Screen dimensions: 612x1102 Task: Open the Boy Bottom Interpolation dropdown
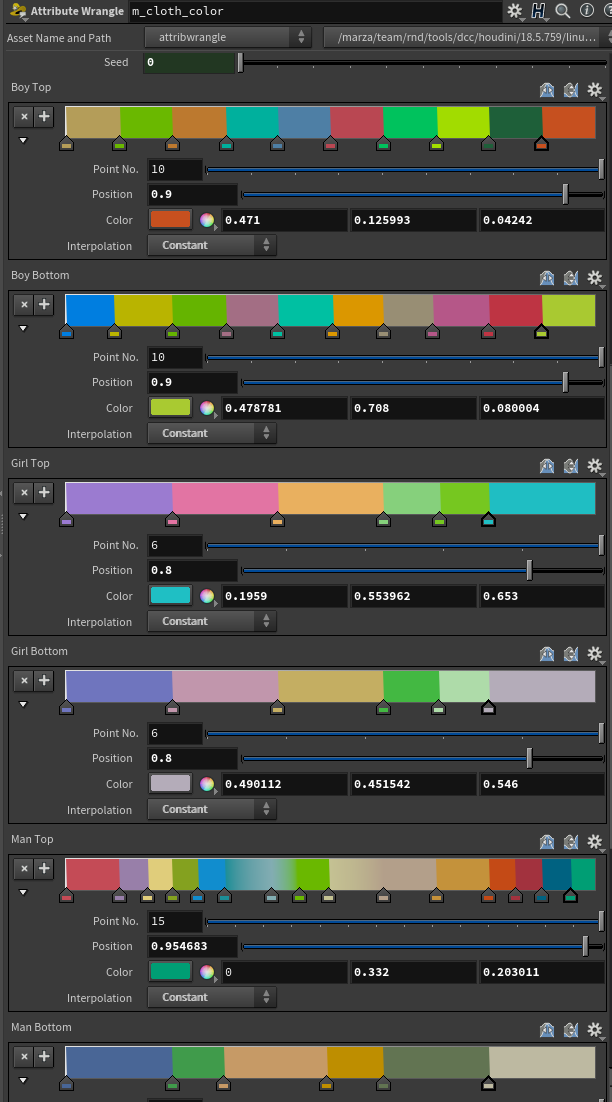[212, 434]
